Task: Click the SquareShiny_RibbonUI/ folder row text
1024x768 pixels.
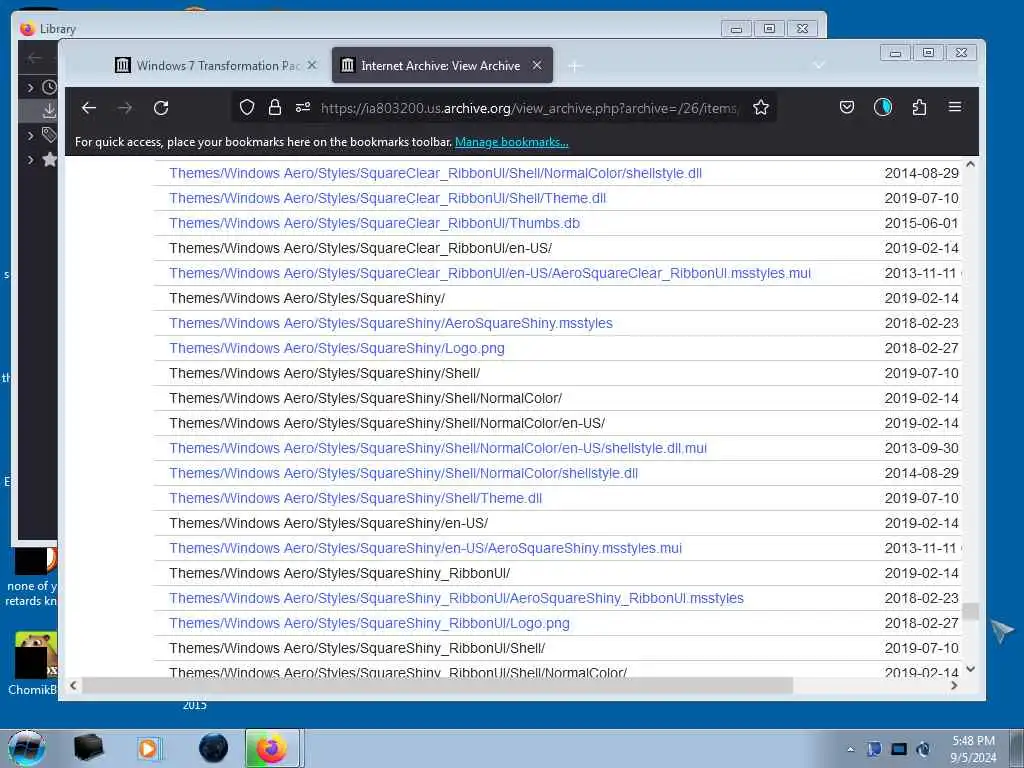Action: (x=340, y=573)
